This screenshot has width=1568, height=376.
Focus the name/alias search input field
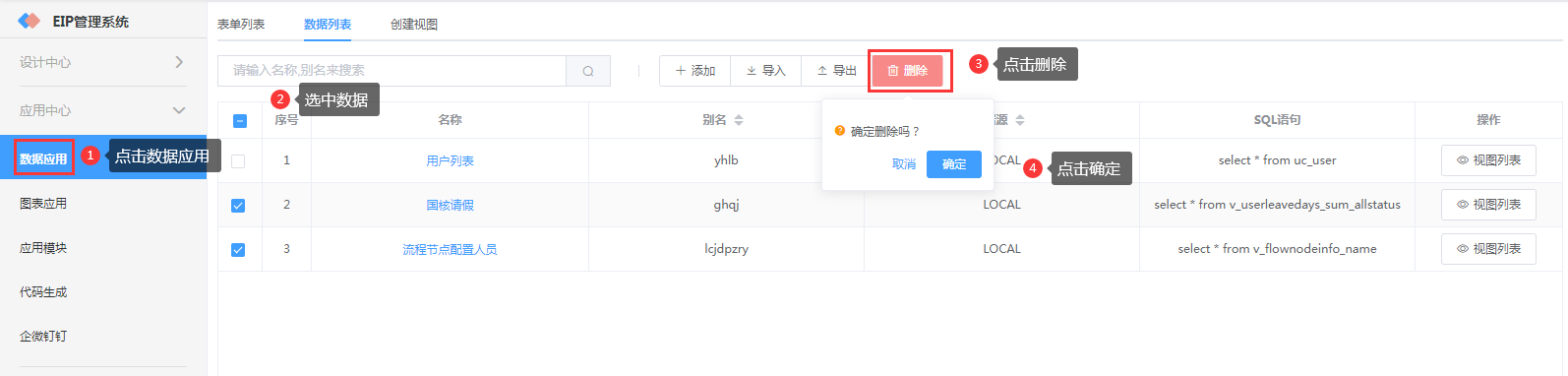pyautogui.click(x=392, y=71)
